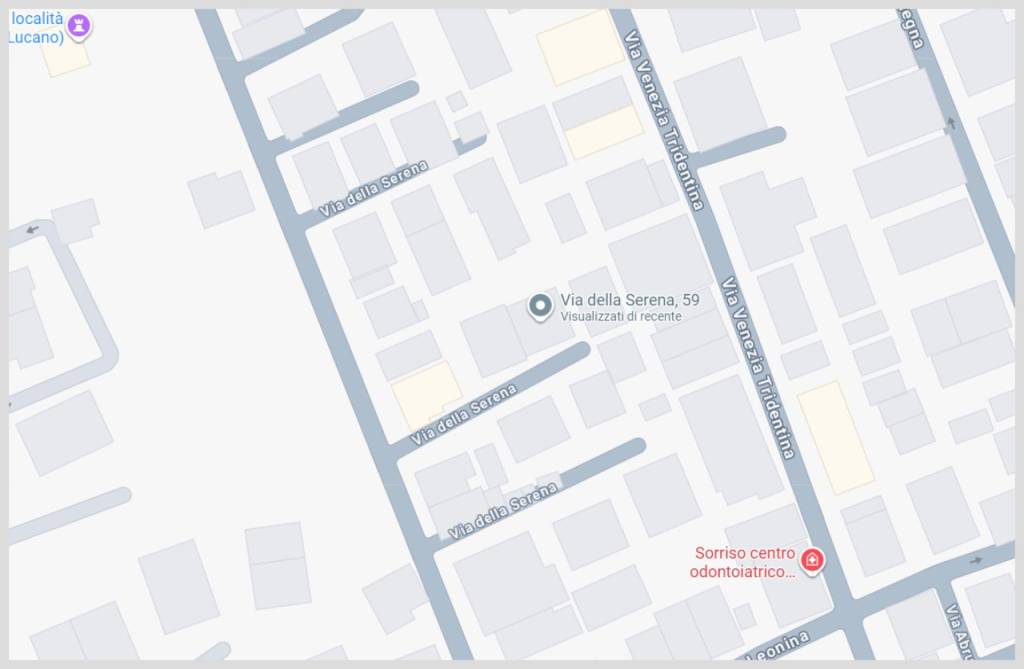Click the purple castle landmark pin
1024x669 pixels.
click(80, 27)
